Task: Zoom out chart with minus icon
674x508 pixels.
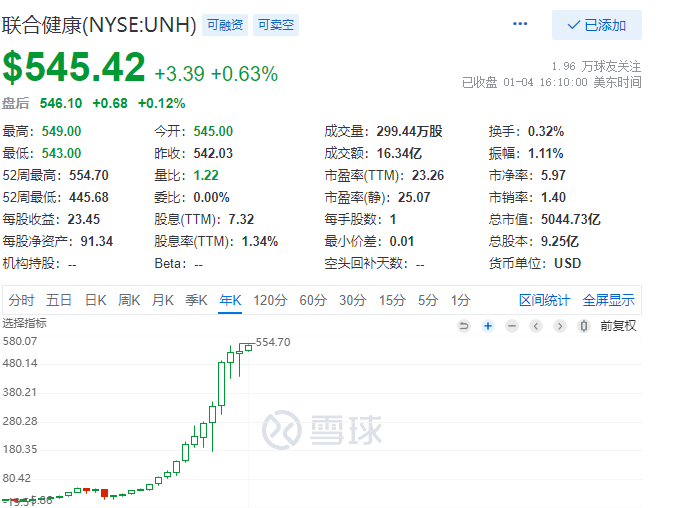Action: pos(512,326)
